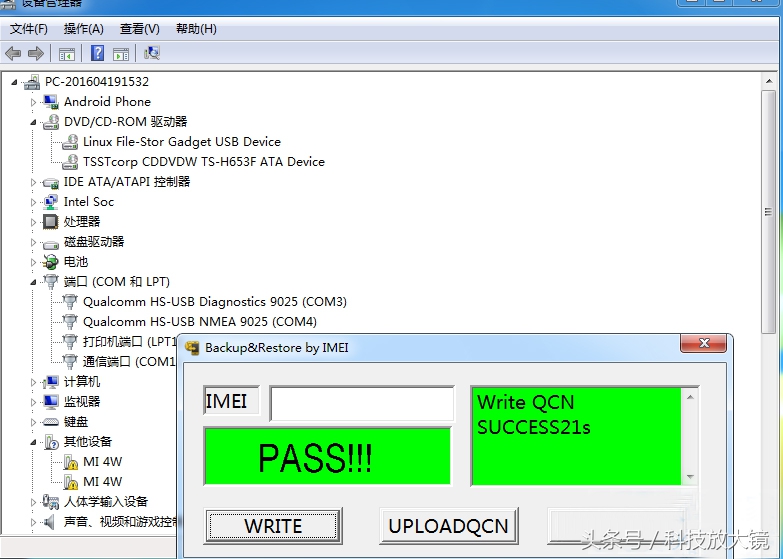Open the Help question-mark toolbar icon
Viewport: 783px width, 559px height.
(97, 53)
